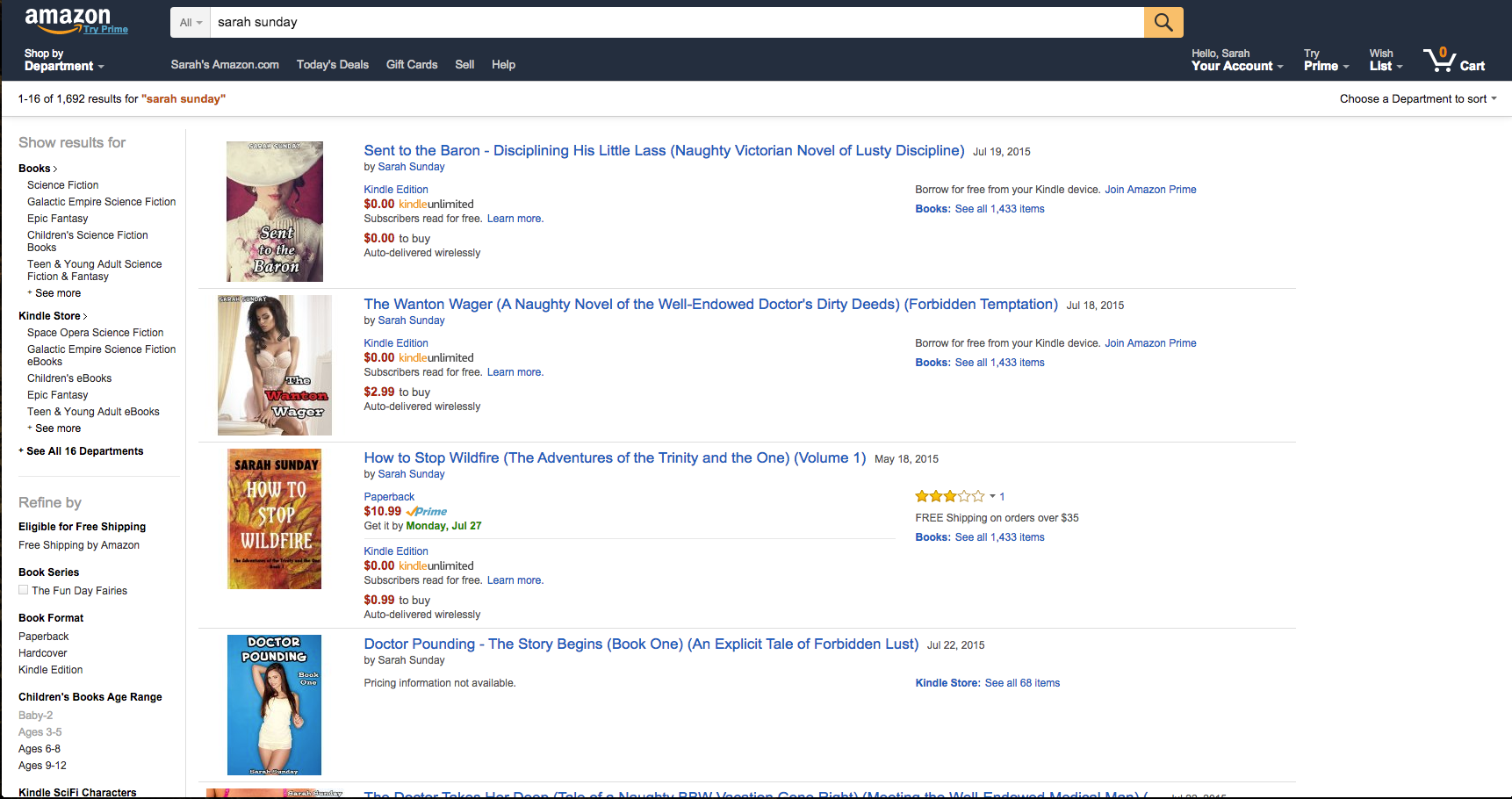Open the All search category dropdown

(191, 22)
